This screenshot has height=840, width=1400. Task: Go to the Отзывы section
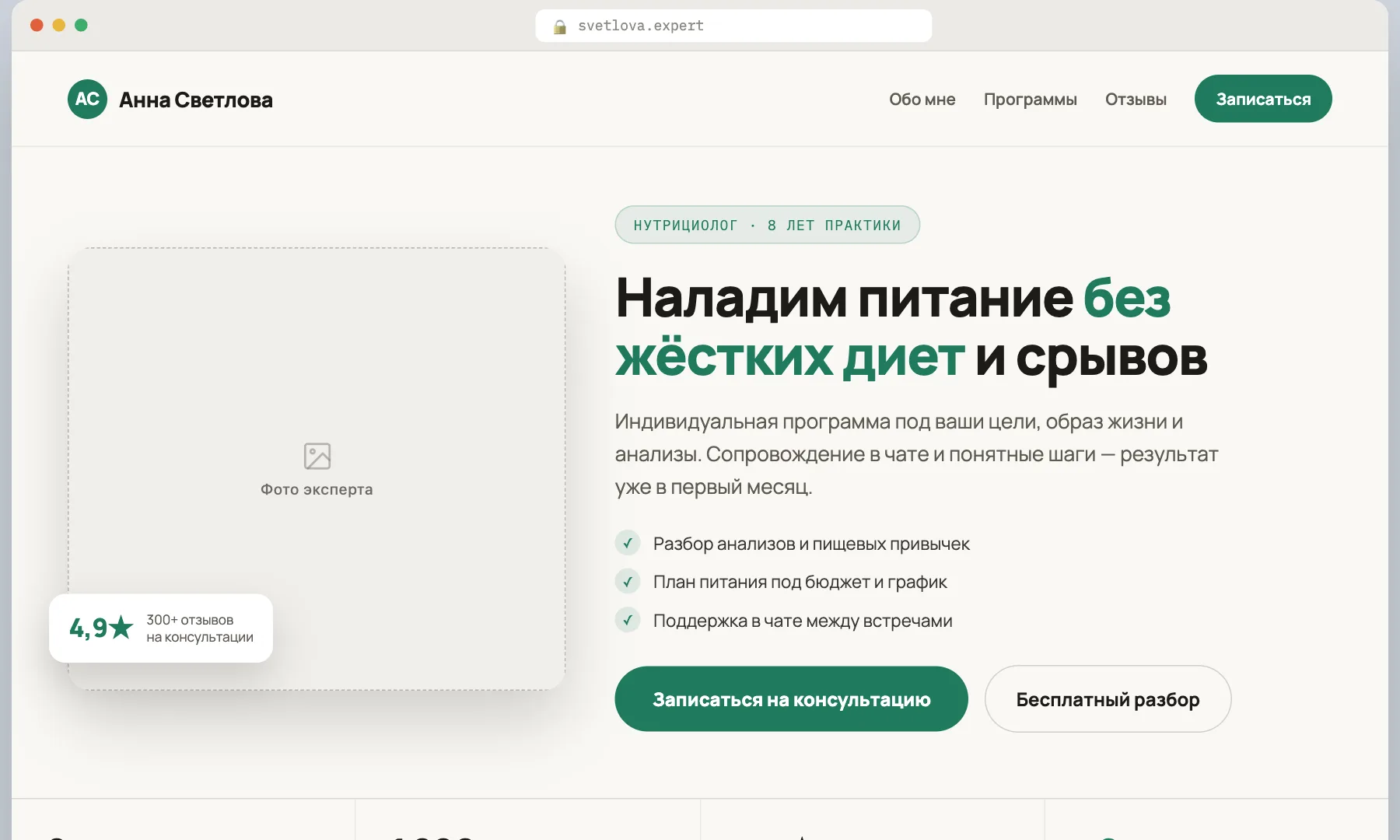click(1136, 99)
